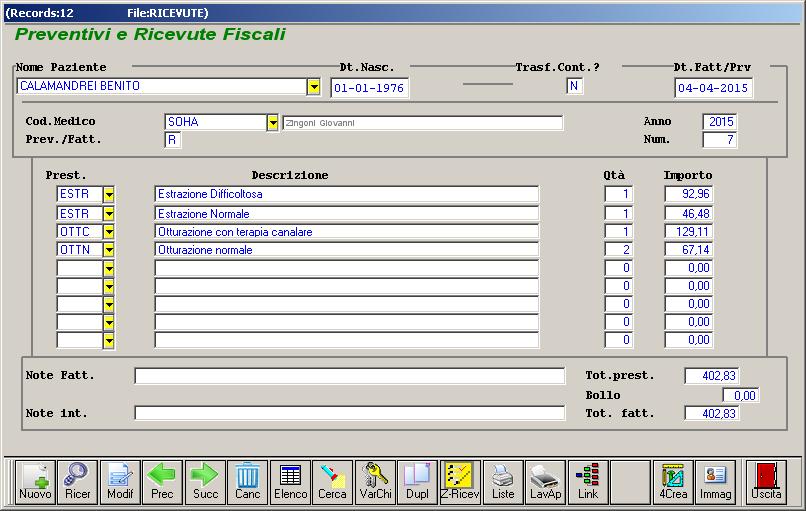Click the 4Crea toolbar icon
The image size is (806, 511).
(673, 482)
